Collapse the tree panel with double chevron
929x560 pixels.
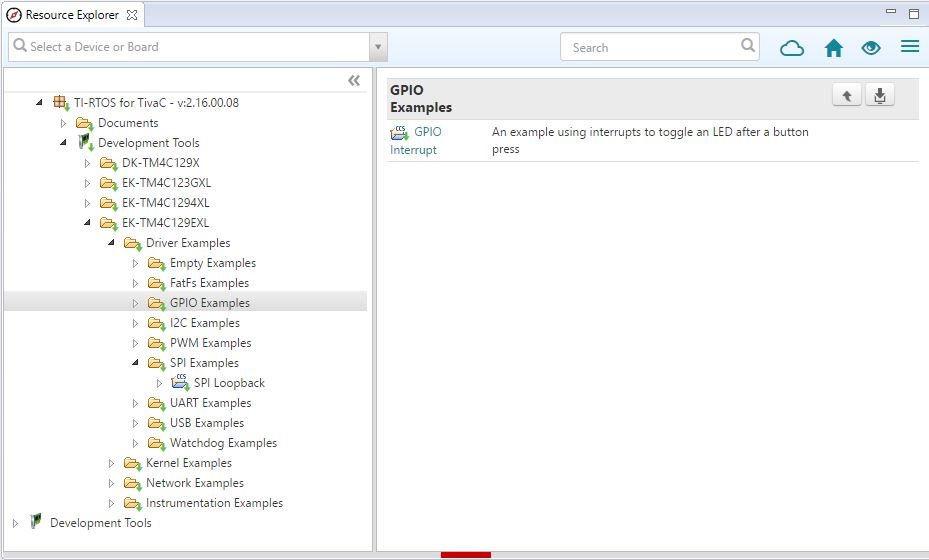point(354,81)
